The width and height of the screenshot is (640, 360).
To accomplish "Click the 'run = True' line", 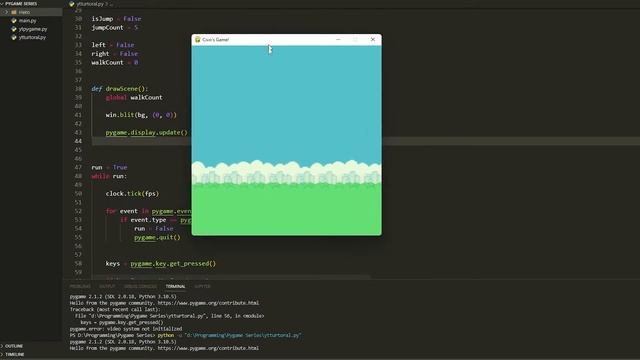I will click(109, 167).
